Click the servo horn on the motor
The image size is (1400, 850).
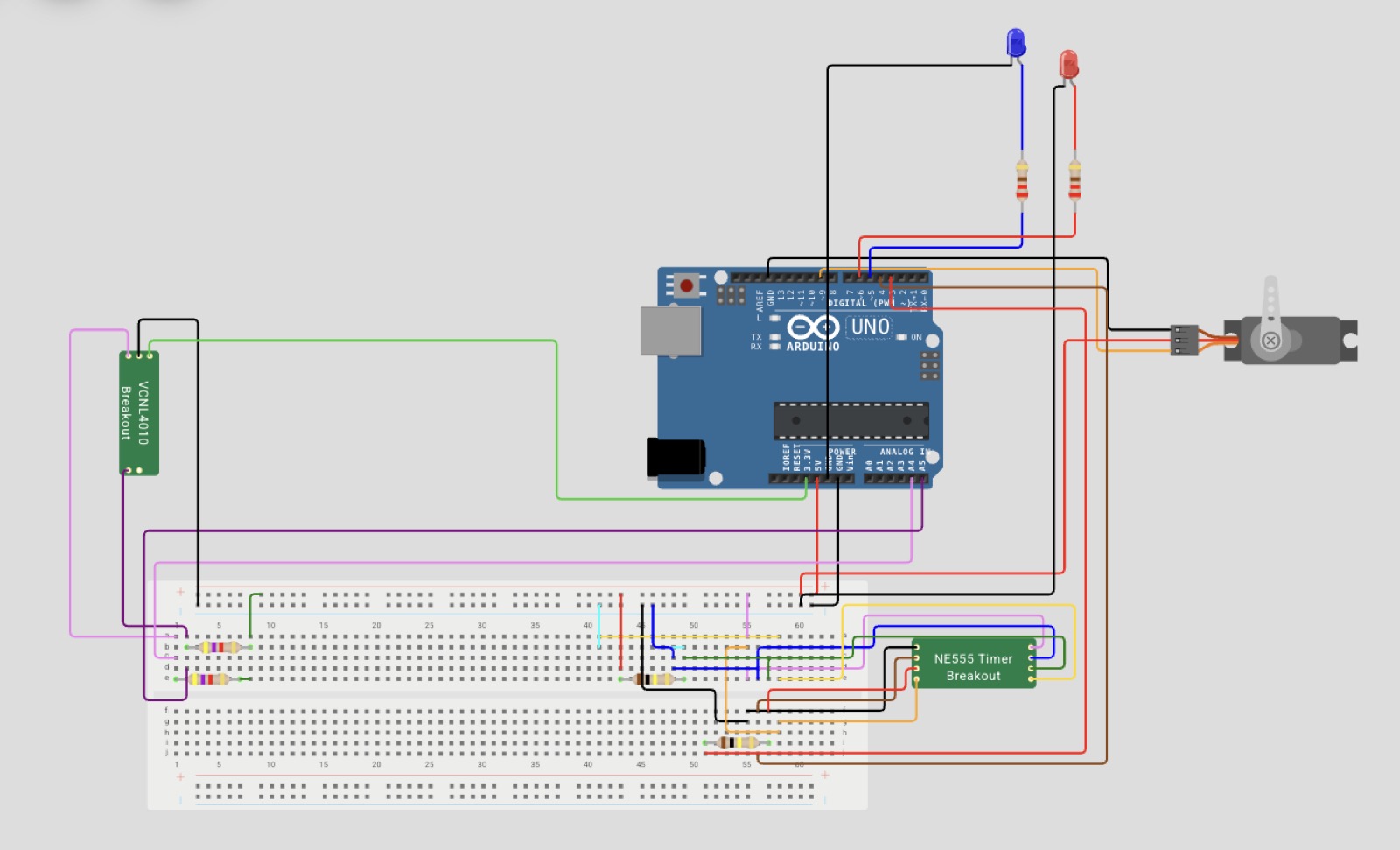click(x=1271, y=317)
